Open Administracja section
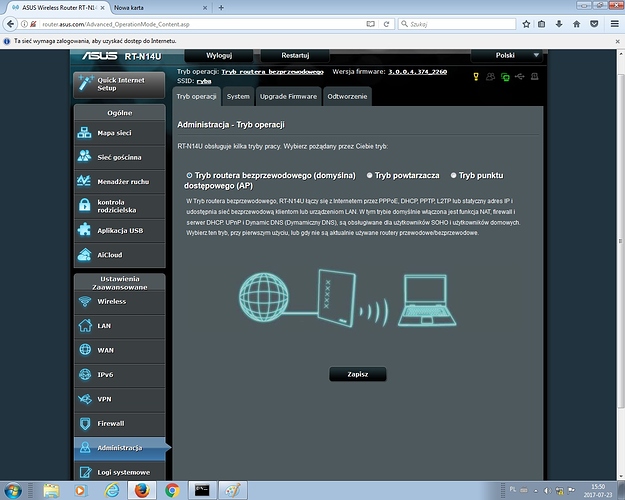 point(120,448)
